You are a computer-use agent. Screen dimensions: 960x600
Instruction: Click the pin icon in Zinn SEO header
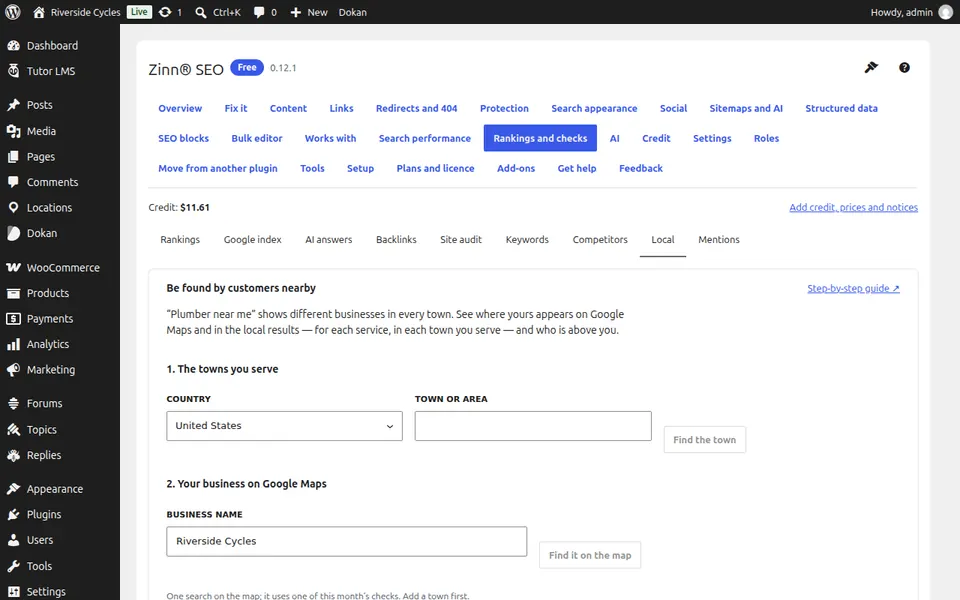pos(871,67)
